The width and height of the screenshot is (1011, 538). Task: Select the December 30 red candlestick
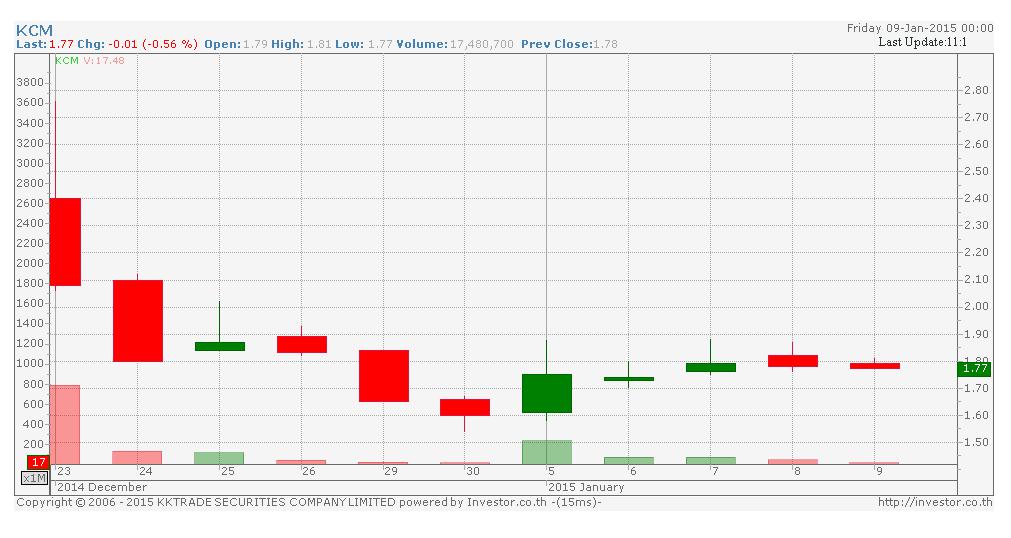[x=465, y=407]
